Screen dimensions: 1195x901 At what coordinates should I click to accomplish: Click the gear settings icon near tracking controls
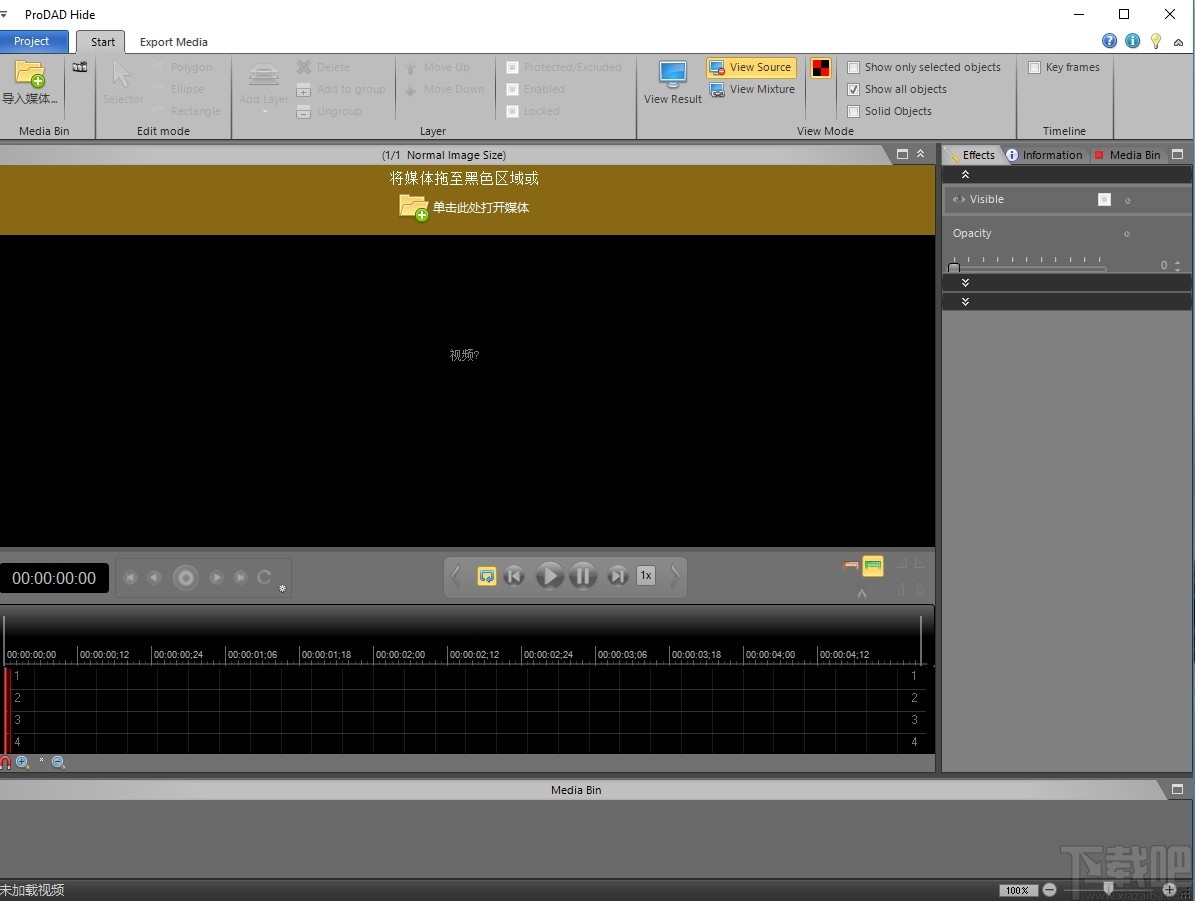pos(282,588)
